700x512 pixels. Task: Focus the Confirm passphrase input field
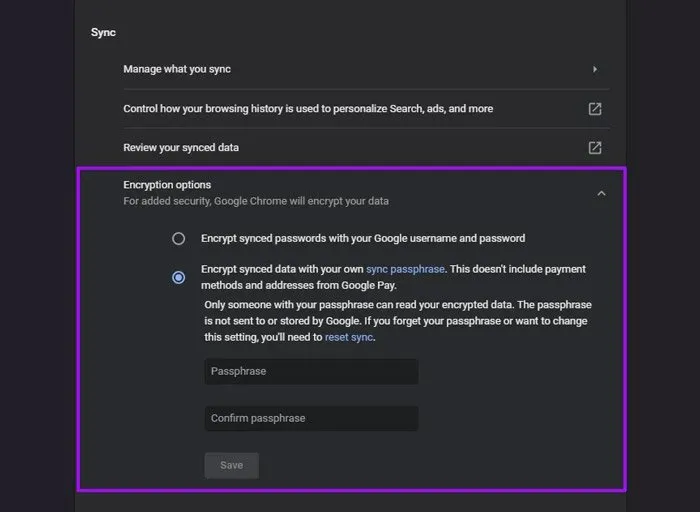point(311,418)
